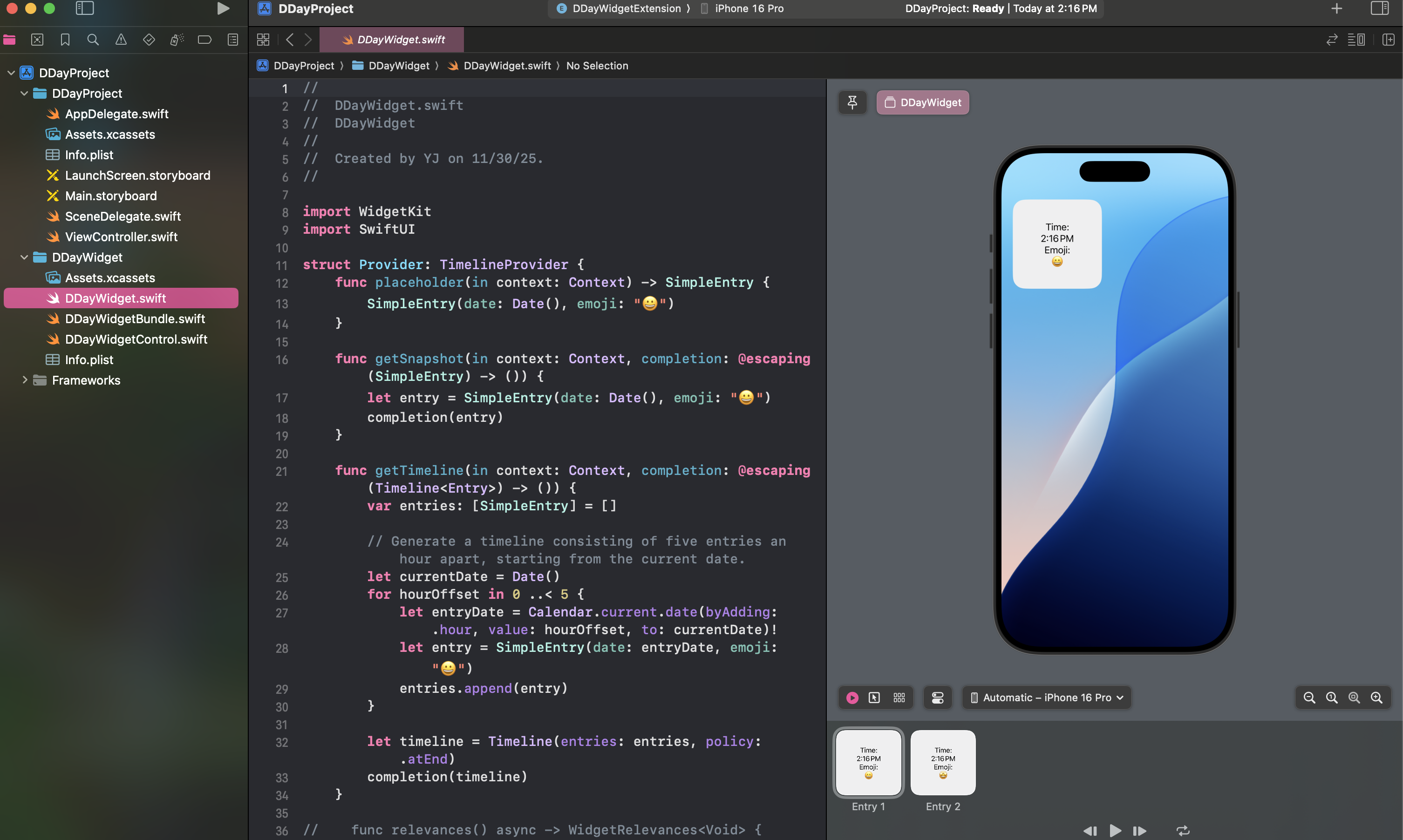
Task: Select the Entry 2 timeline thumbnail
Action: [x=943, y=763]
